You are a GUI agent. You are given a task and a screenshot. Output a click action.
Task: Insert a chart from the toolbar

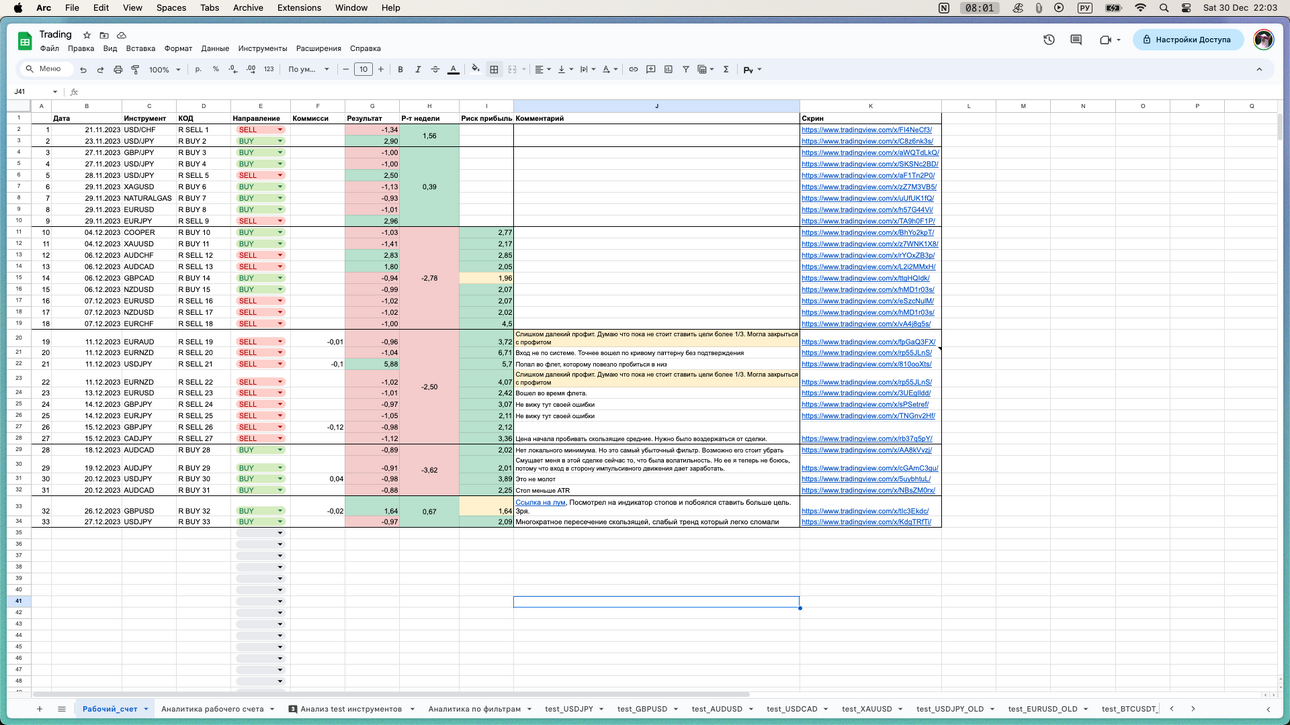click(x=668, y=70)
